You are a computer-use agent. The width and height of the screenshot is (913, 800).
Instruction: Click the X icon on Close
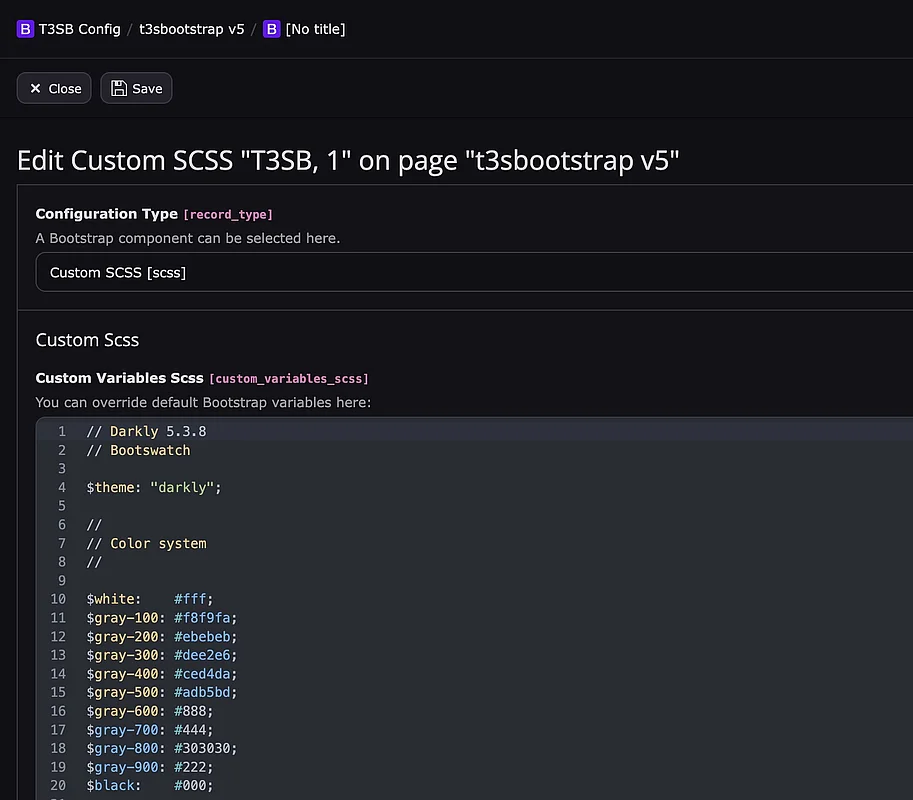36,88
